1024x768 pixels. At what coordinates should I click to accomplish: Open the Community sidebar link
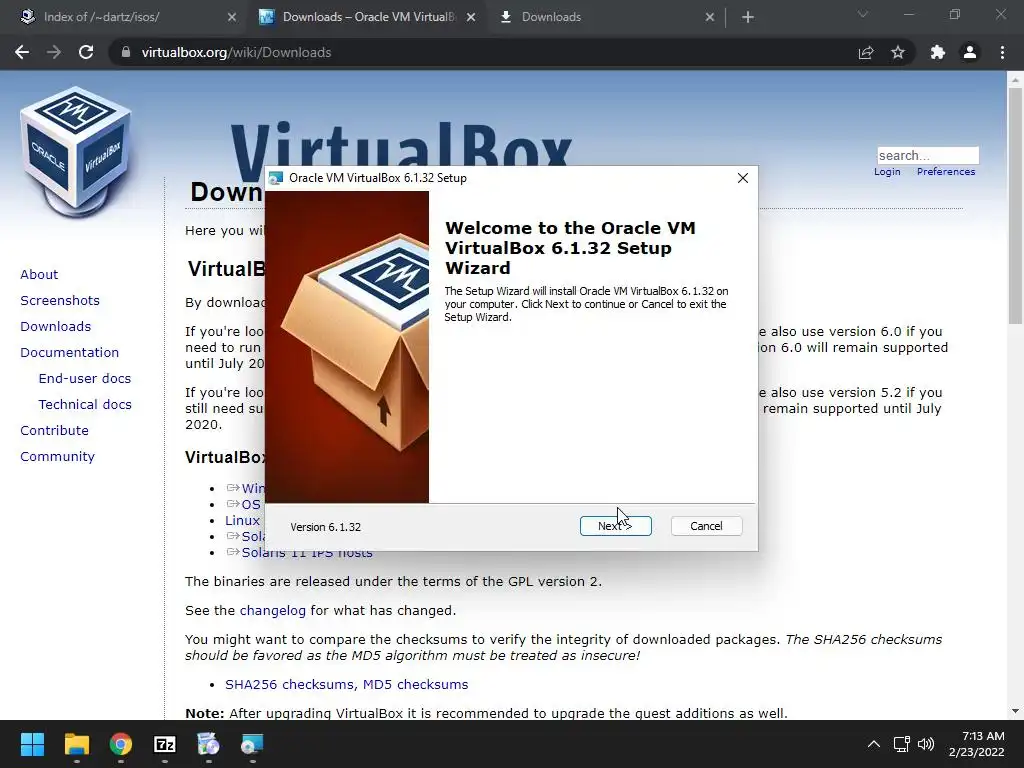tap(57, 457)
